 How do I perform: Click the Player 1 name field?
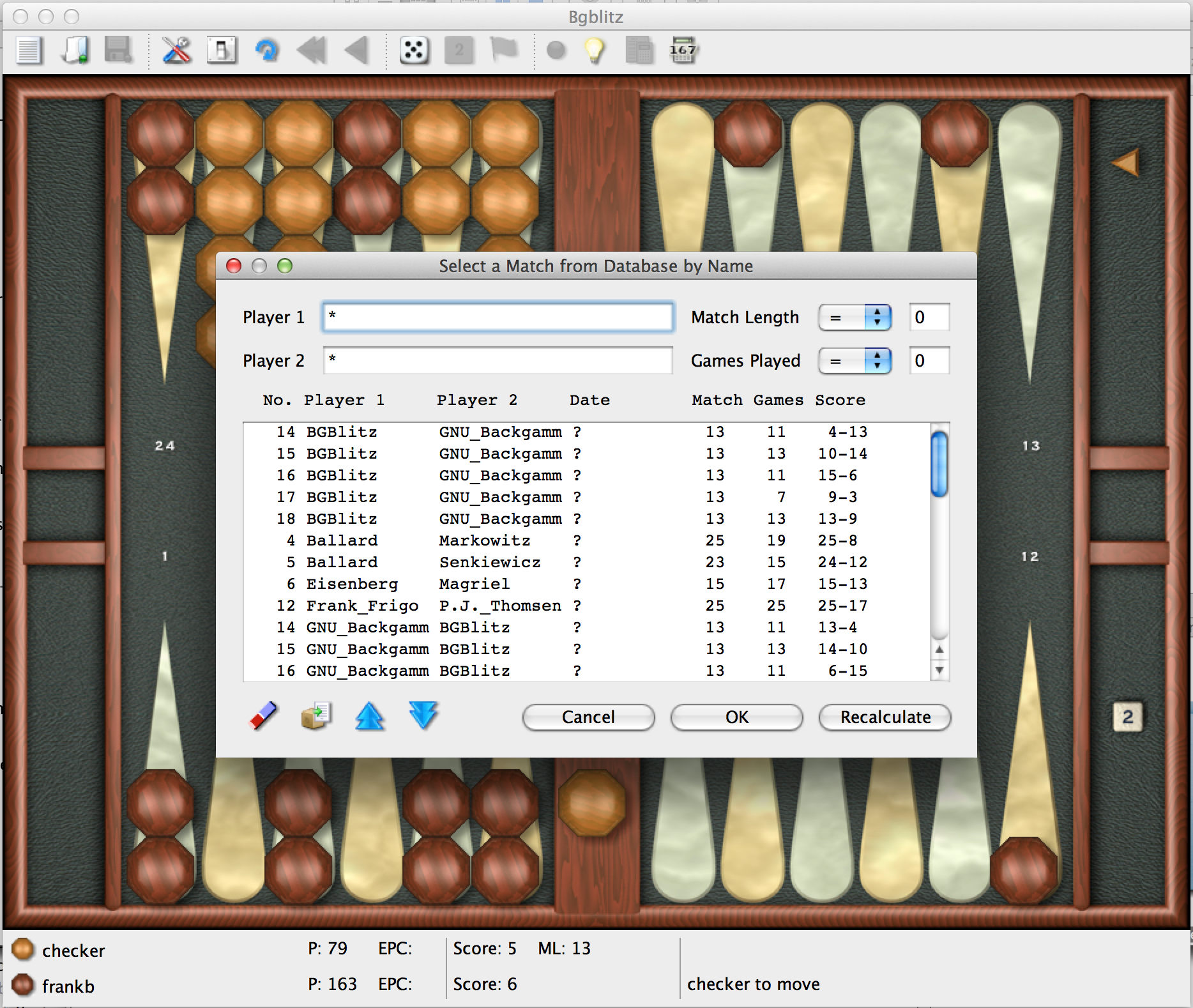(498, 317)
